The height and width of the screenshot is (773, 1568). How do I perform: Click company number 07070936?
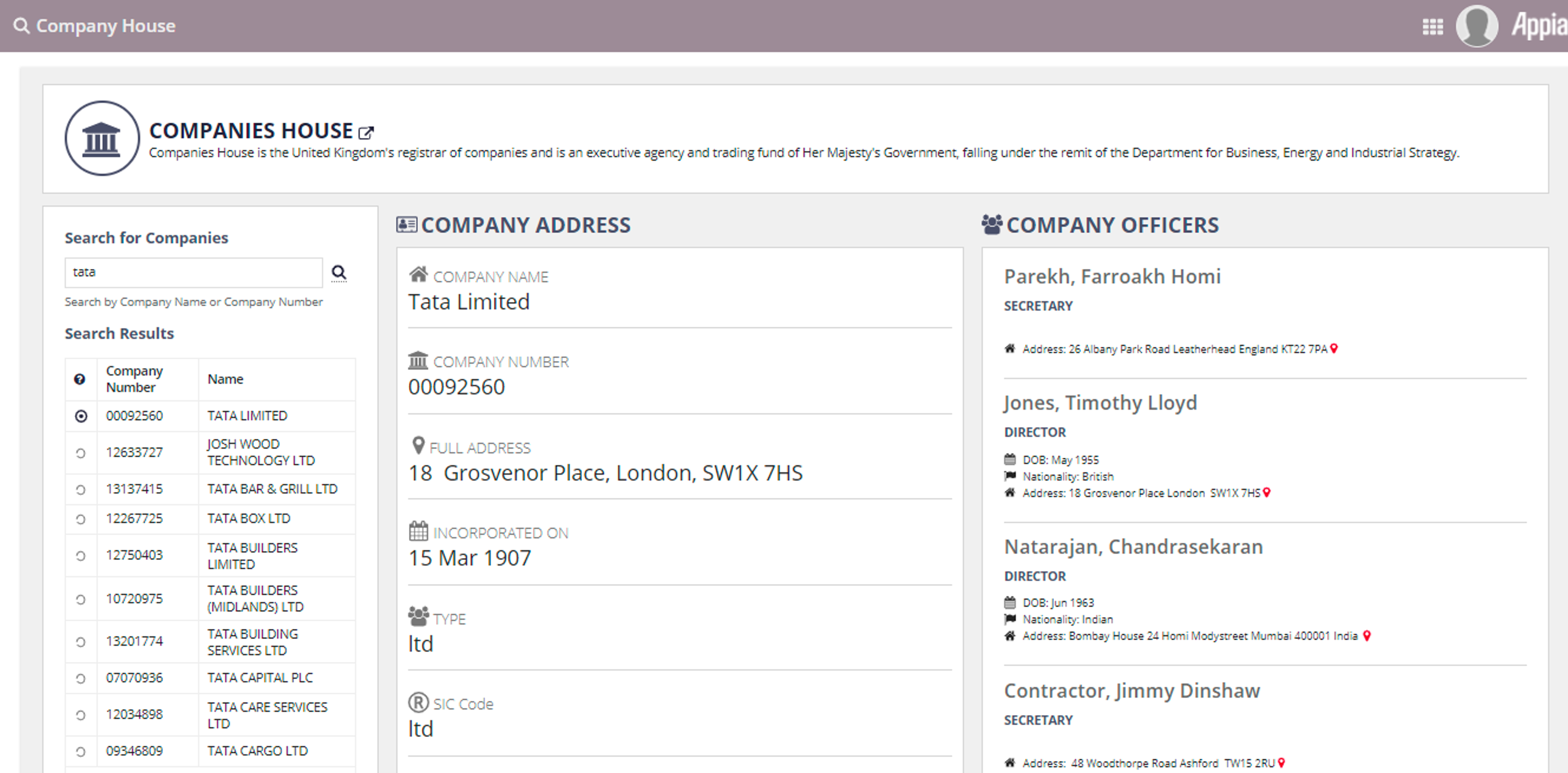point(134,678)
